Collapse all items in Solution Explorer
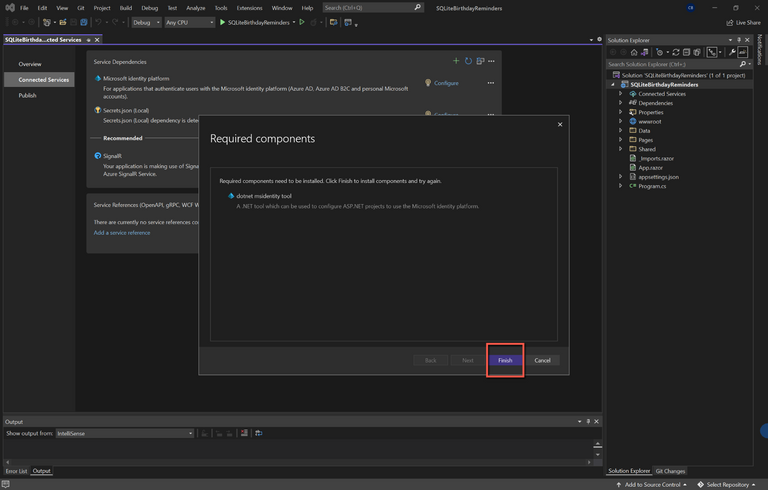Screen dimensions: 768x490 [688, 52]
